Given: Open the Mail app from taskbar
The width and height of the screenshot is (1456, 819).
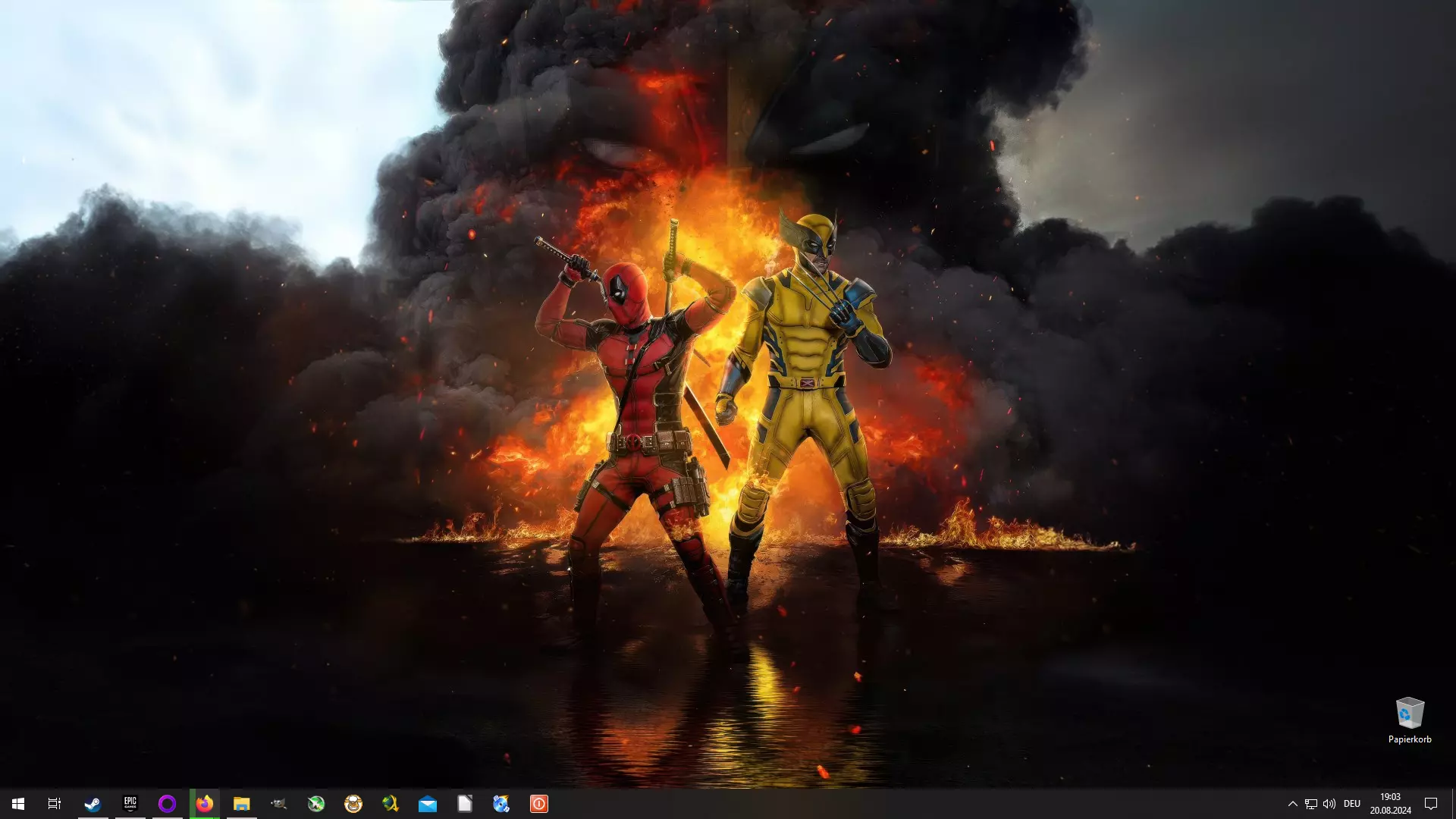Looking at the screenshot, I should point(427,804).
